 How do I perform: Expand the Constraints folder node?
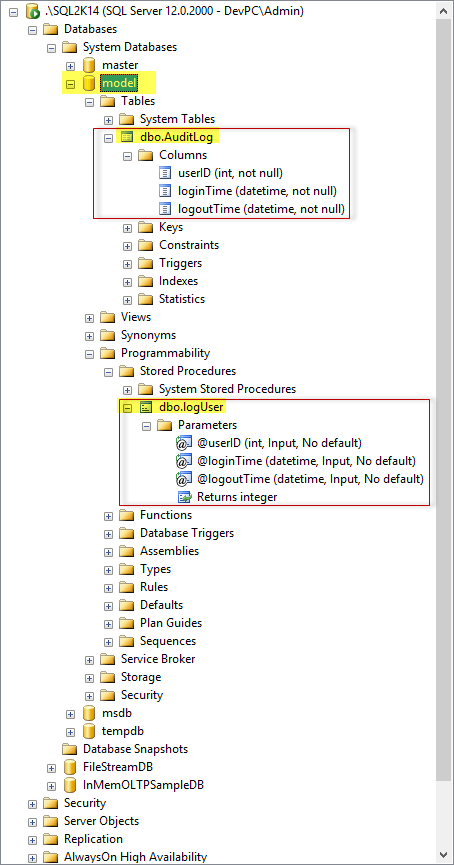click(x=128, y=245)
